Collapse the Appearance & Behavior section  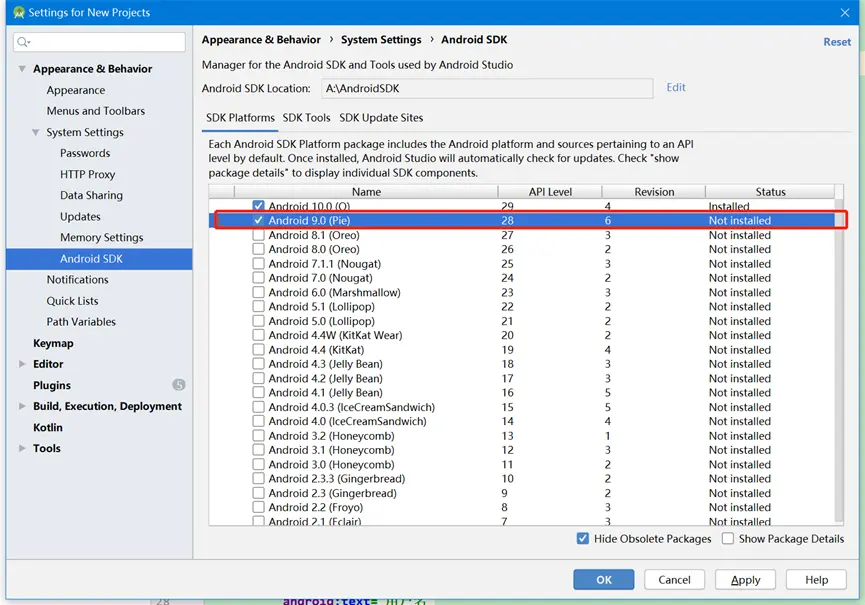point(21,68)
